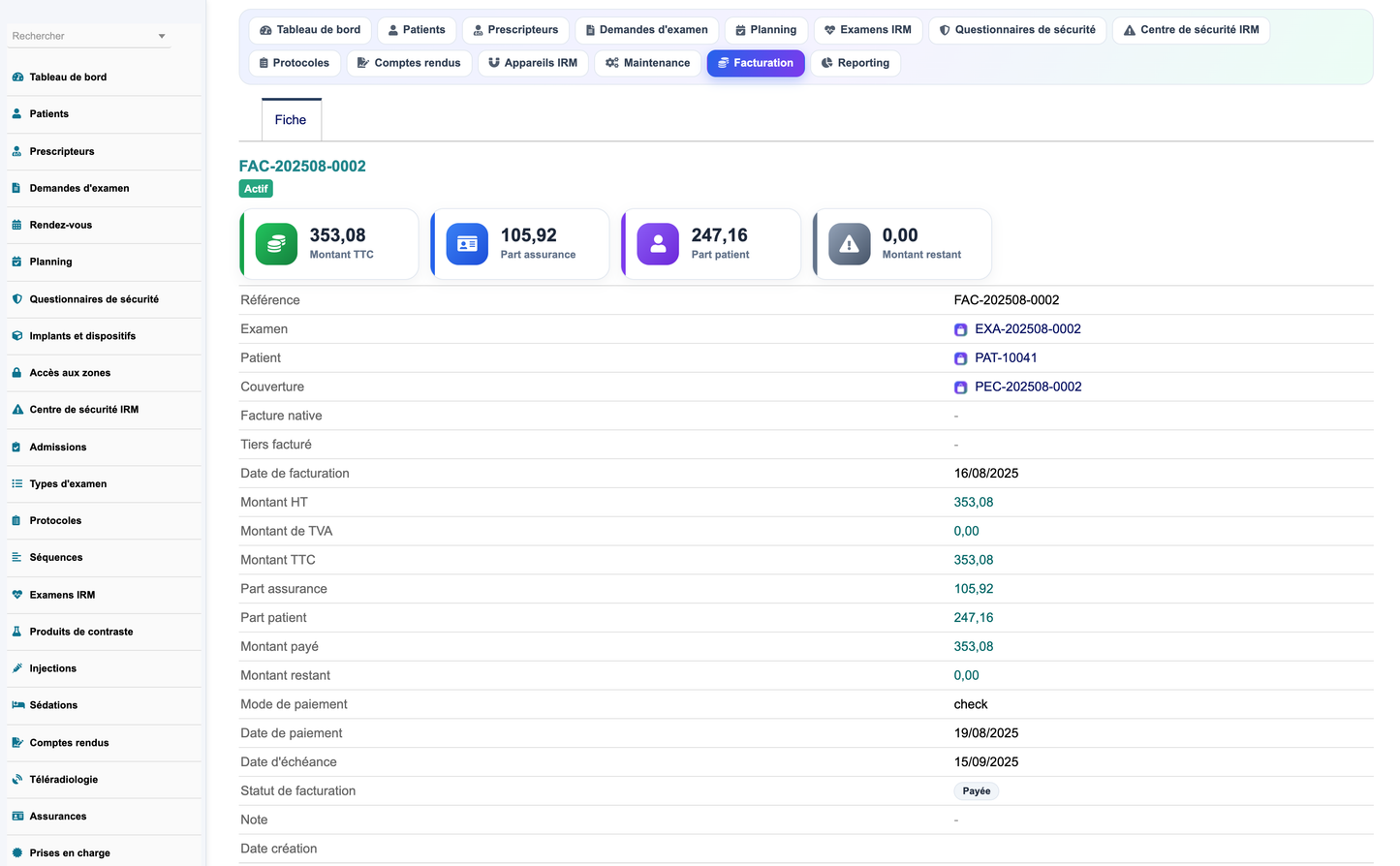Click the Examens IRM heartbeat icon in sidebar
Viewport: 1400px width, 866px height.
[x=17, y=595]
